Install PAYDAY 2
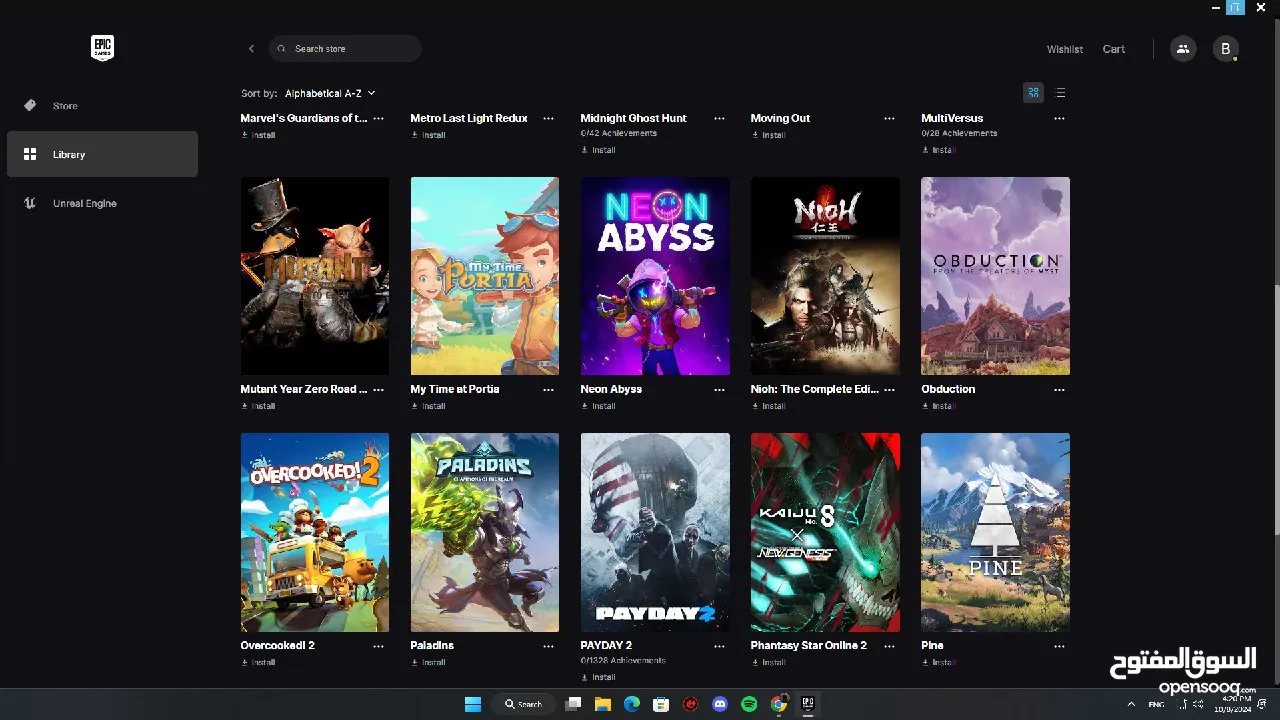This screenshot has height=720, width=1280. [x=598, y=677]
